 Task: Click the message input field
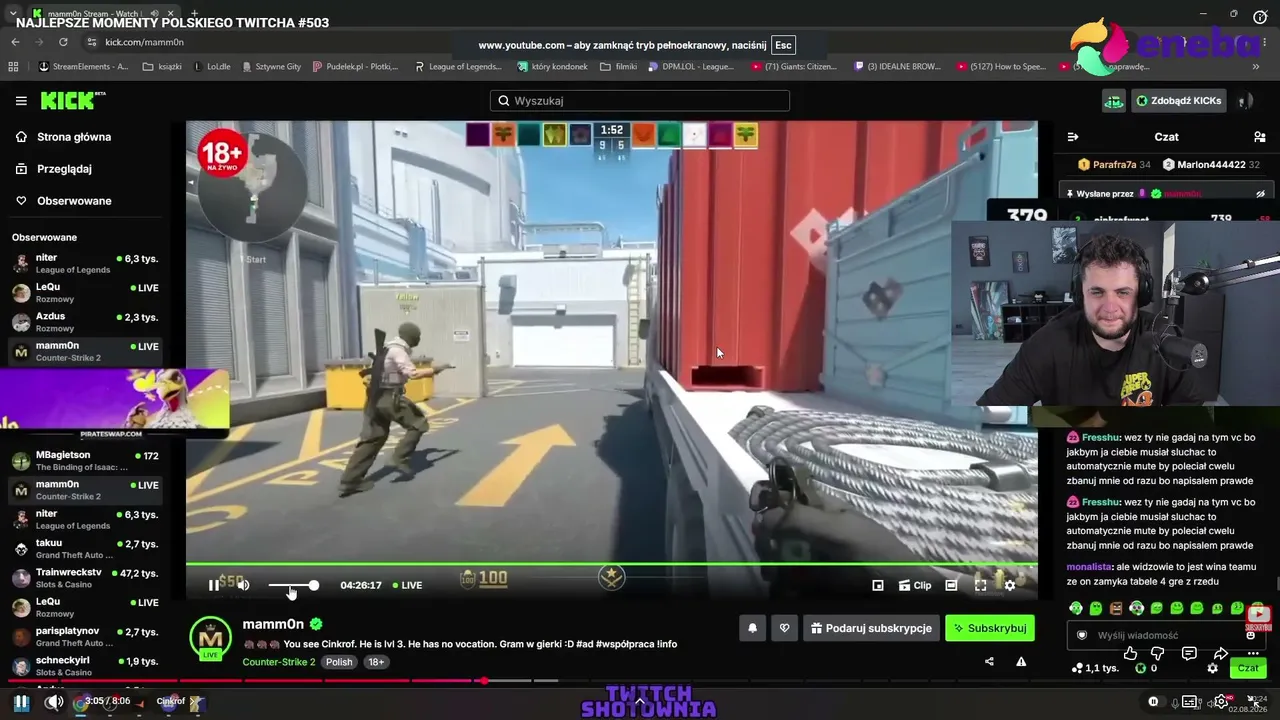pos(1165,635)
